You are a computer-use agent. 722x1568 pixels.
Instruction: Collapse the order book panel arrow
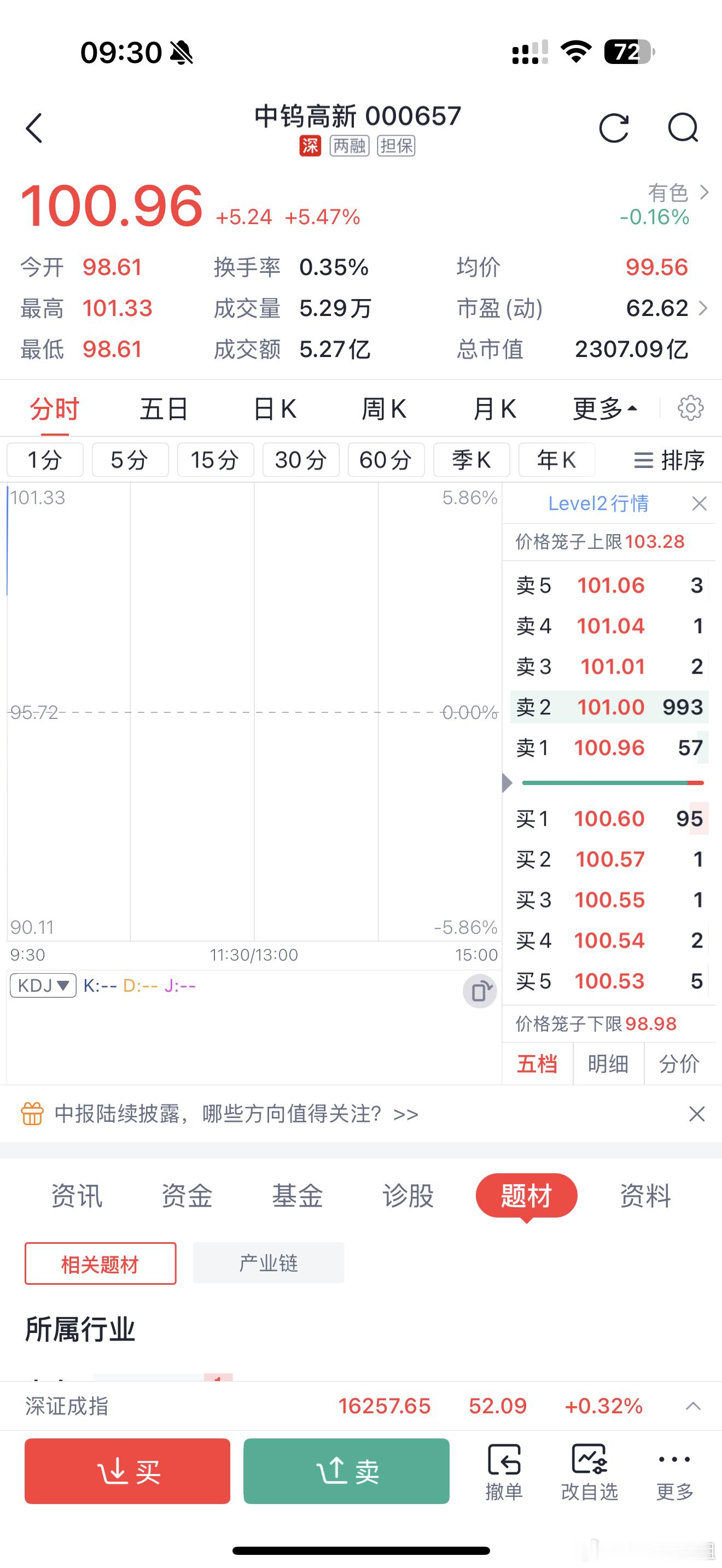507,783
